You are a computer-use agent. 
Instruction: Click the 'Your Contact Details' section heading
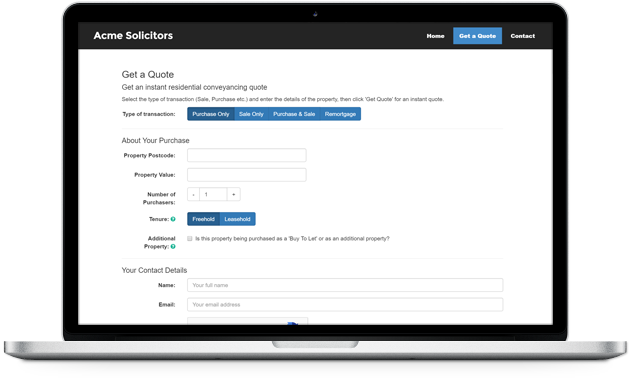[x=154, y=270]
